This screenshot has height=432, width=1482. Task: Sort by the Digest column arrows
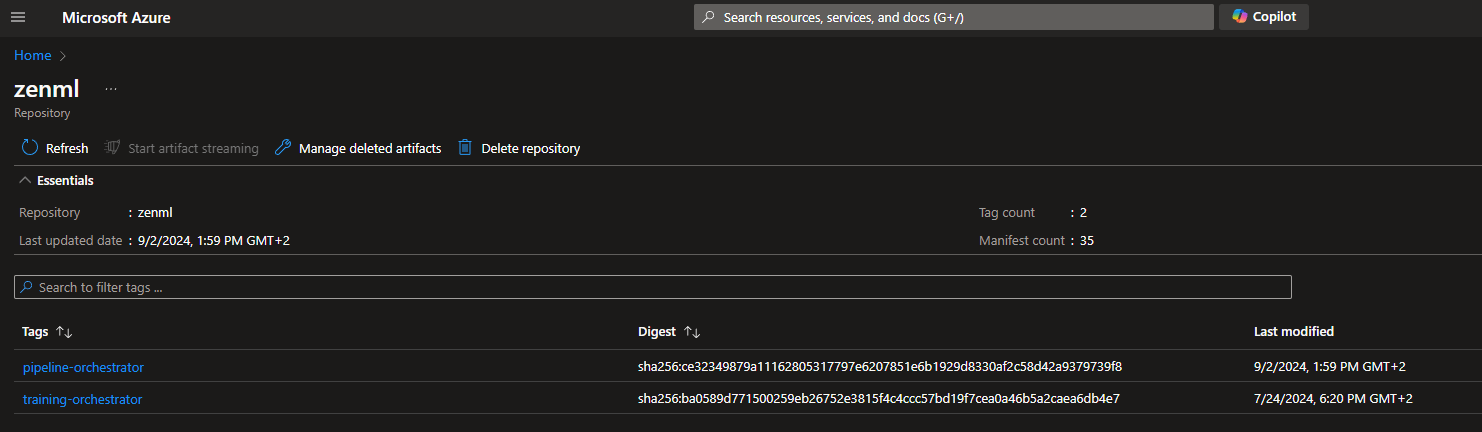coord(692,331)
